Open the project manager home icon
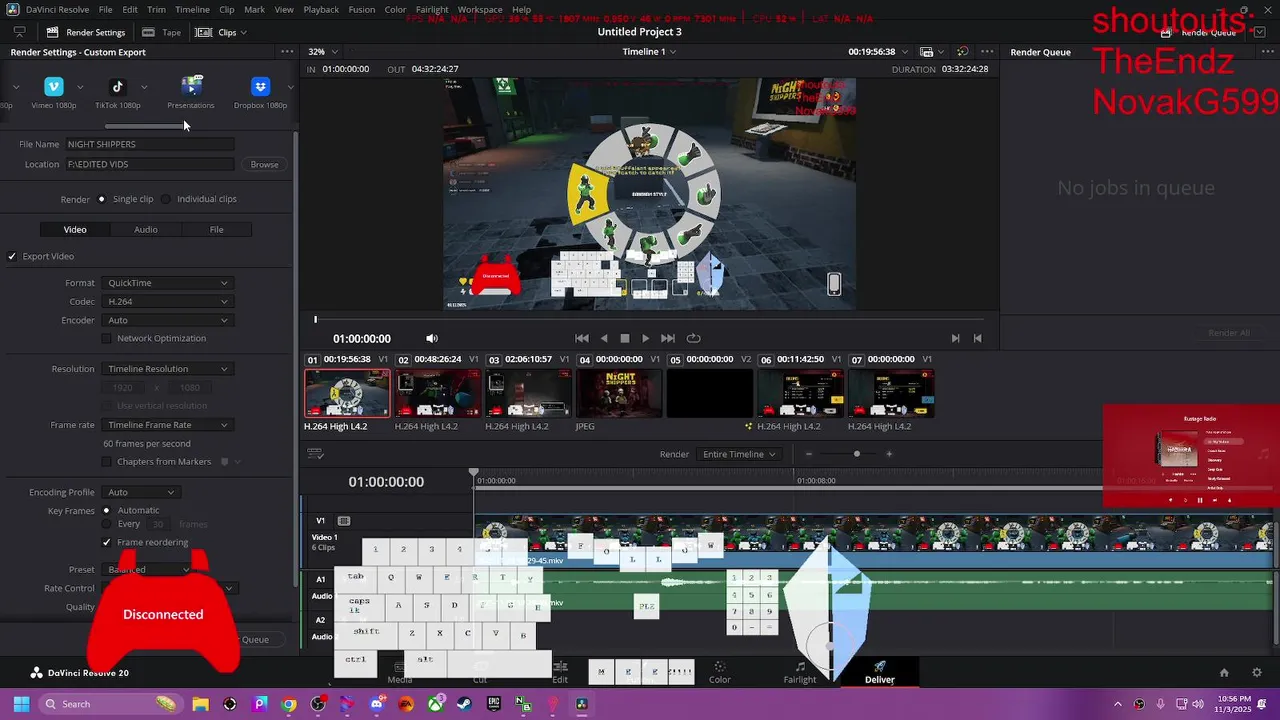This screenshot has height=720, width=1280. [x=1224, y=673]
